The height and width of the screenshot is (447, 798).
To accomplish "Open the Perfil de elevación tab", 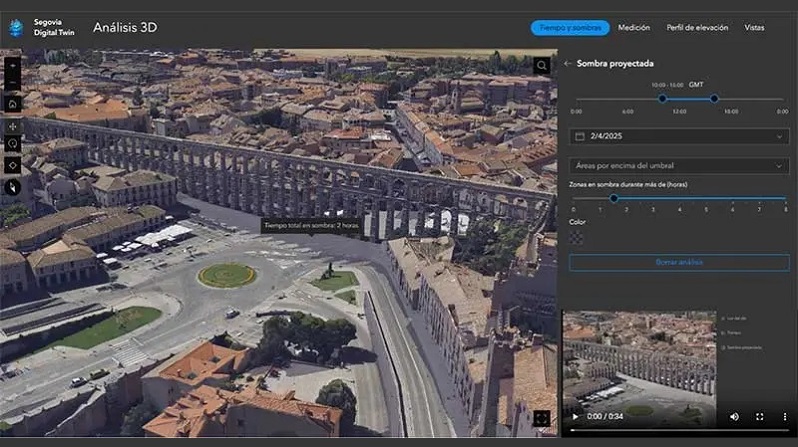I will pyautogui.click(x=700, y=28).
